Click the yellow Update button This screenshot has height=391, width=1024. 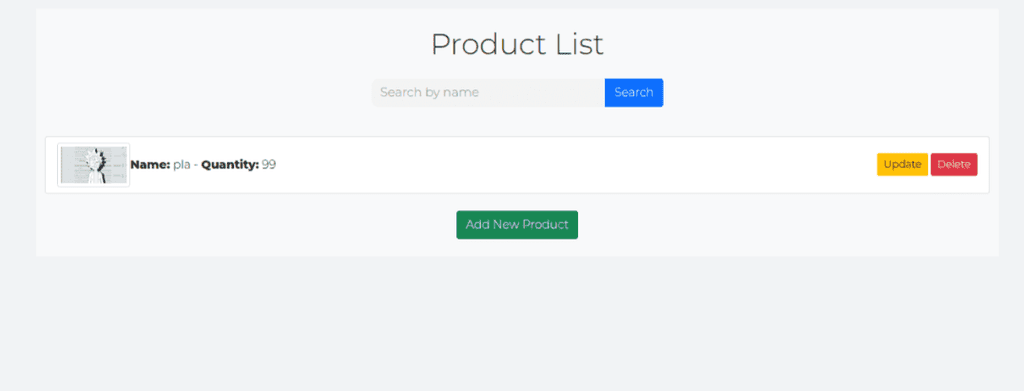coord(902,164)
